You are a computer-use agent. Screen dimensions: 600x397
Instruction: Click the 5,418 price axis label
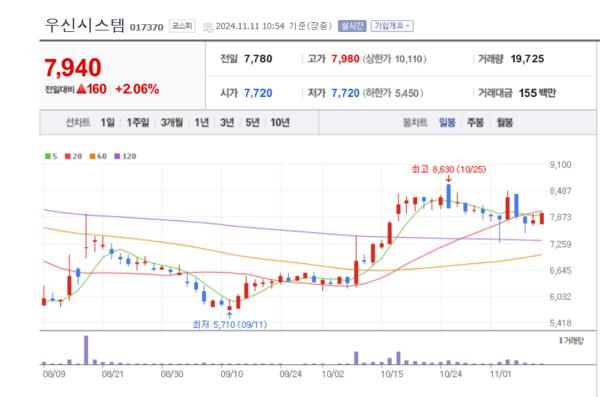coord(560,323)
